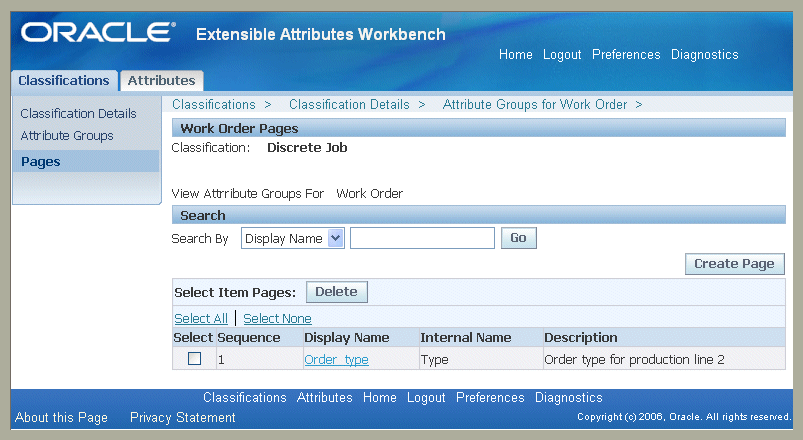Switch to the Attributes tab

[161, 80]
